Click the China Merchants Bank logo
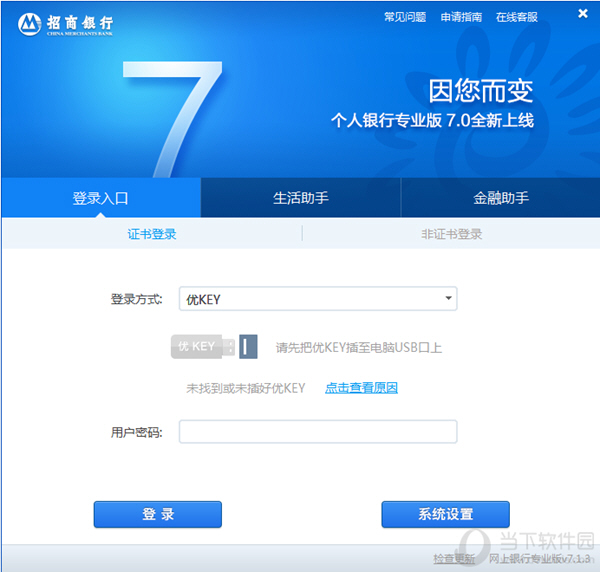 [65, 24]
